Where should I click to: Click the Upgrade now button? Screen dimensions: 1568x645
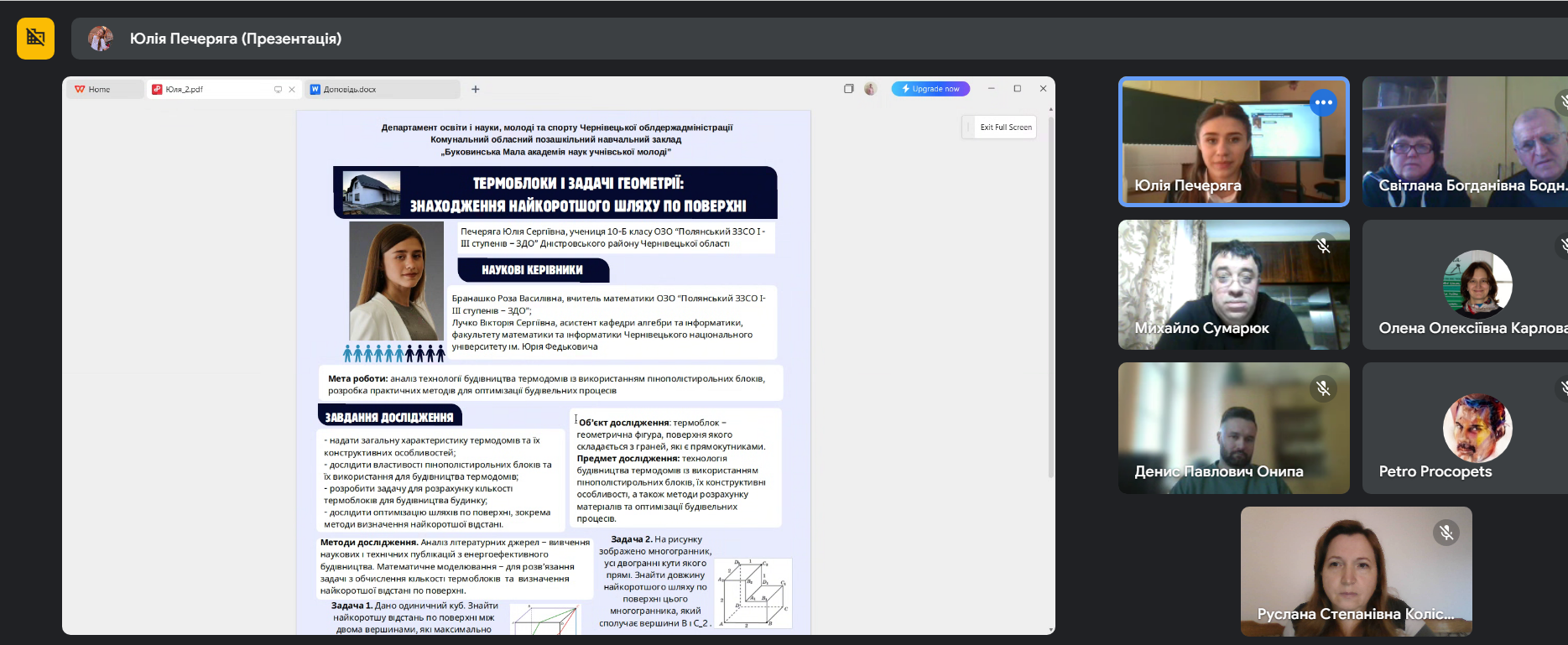[930, 89]
